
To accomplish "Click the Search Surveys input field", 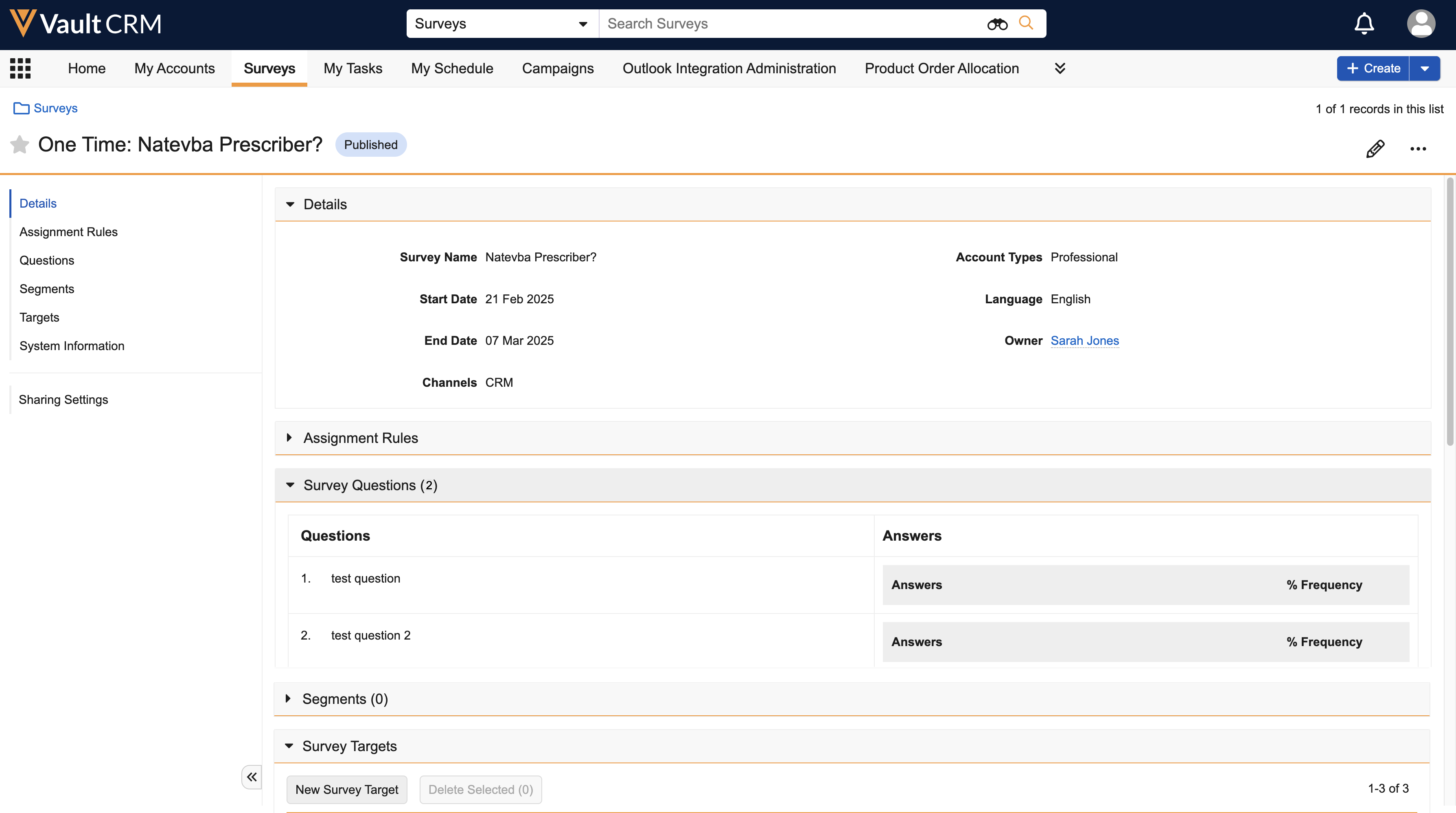I will pyautogui.click(x=791, y=24).
